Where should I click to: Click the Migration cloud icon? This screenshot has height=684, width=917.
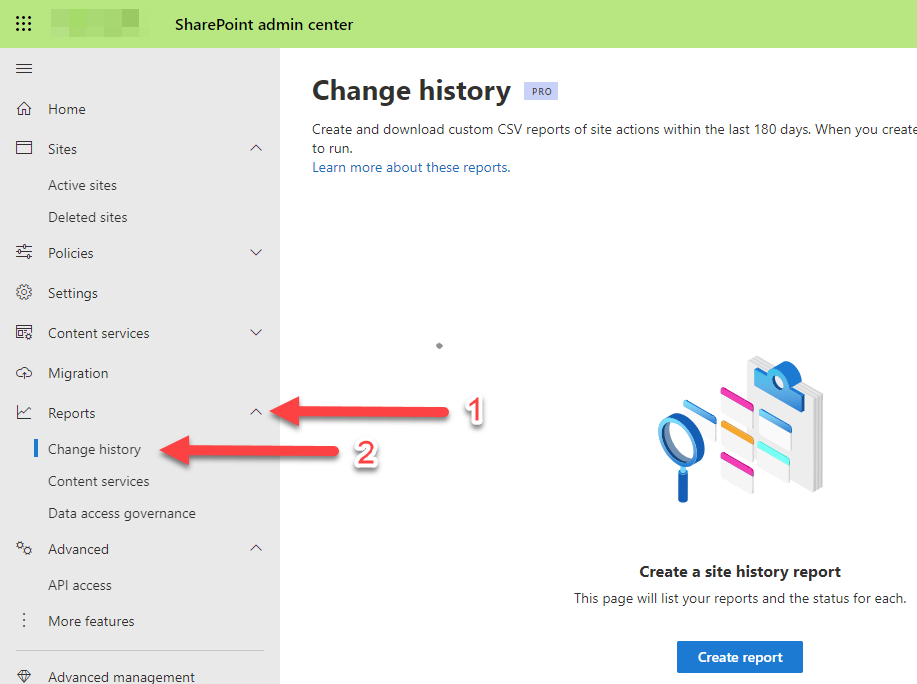pyautogui.click(x=24, y=372)
